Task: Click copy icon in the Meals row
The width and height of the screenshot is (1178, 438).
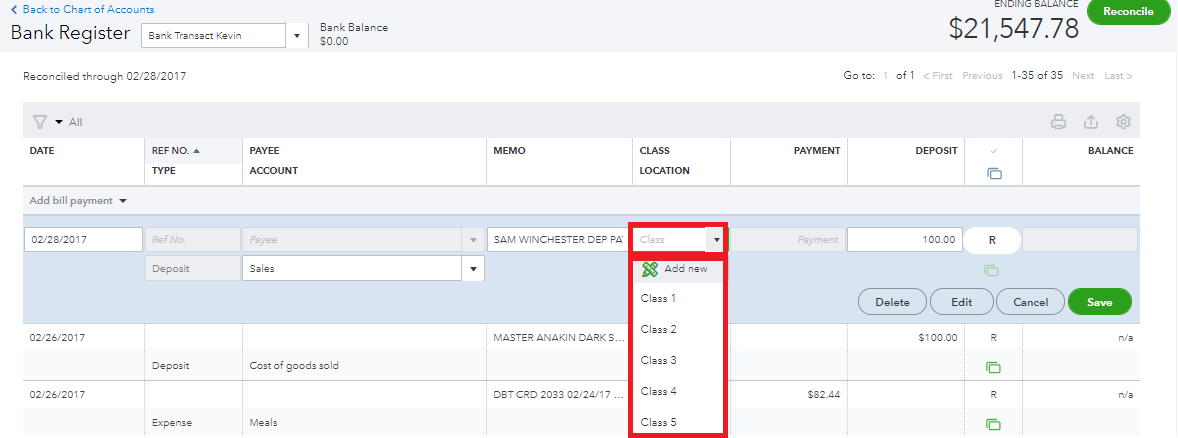Action: 993,424
